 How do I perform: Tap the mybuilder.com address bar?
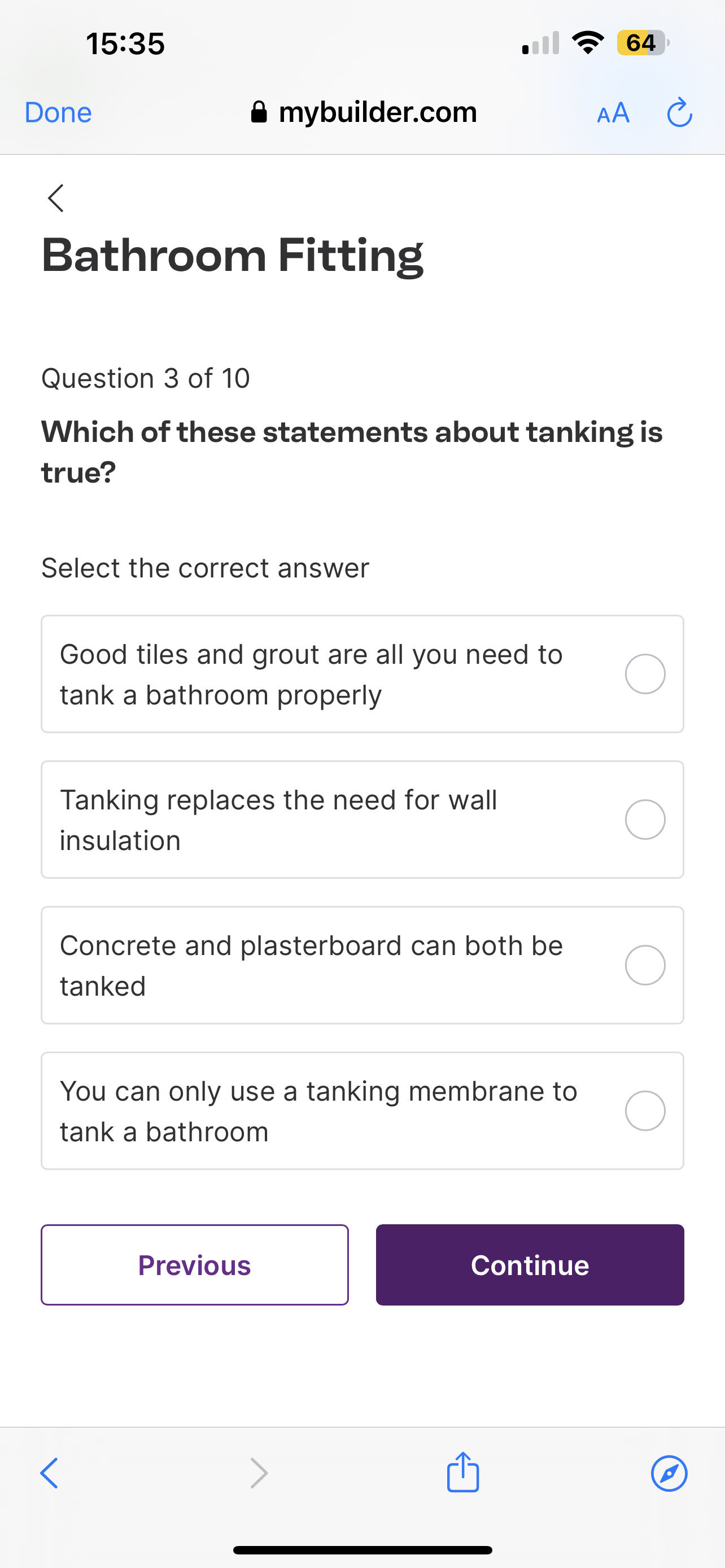[x=377, y=113]
